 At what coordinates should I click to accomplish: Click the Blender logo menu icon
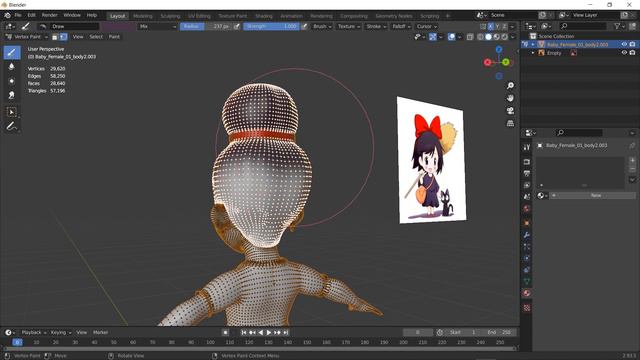tap(7, 15)
